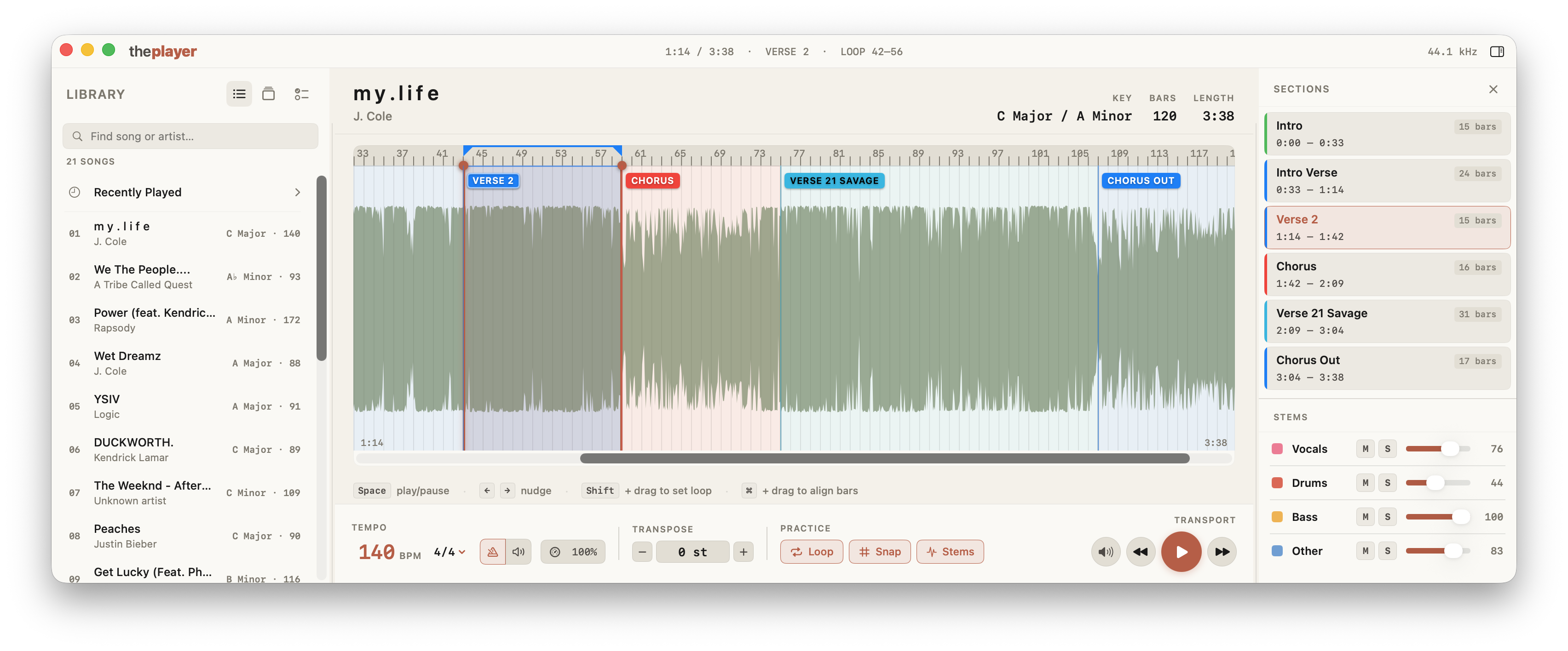Click the transport volume icon
Screen dimensions: 1568x651
(1106, 552)
